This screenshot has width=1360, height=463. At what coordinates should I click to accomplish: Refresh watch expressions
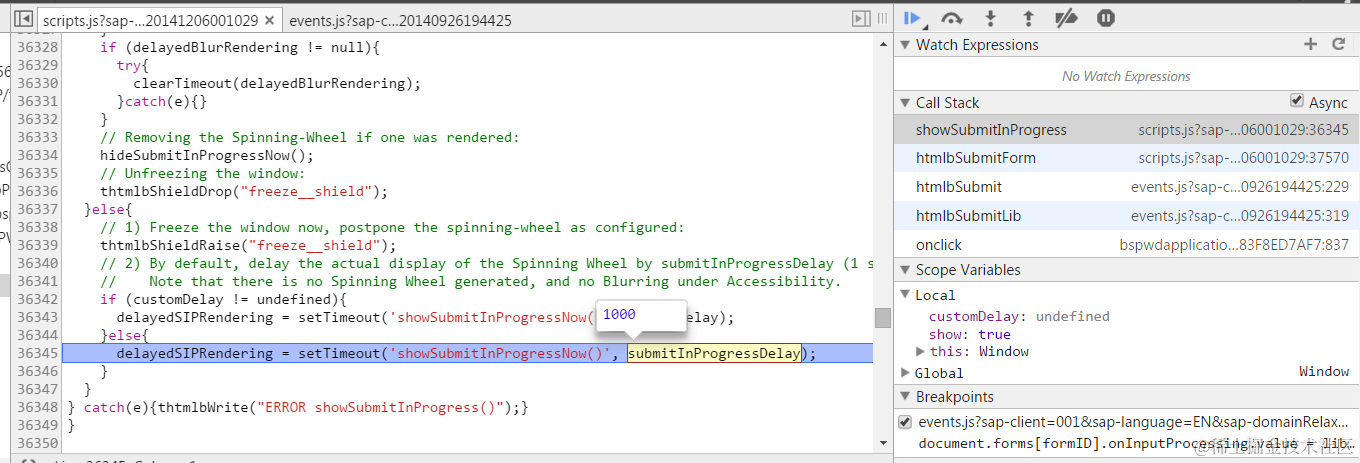(x=1339, y=45)
